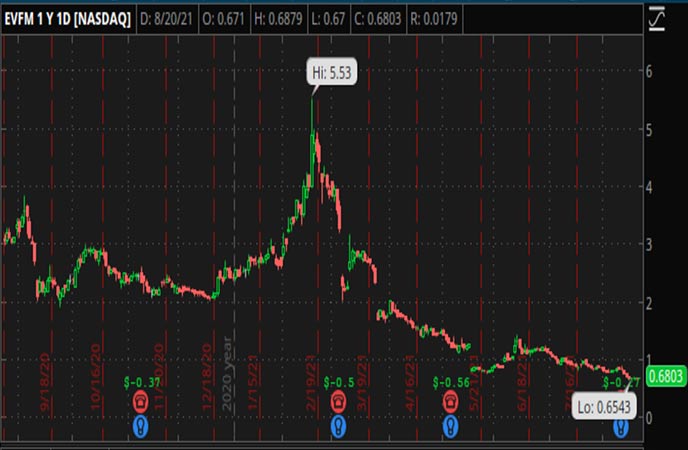Click red earnings phone icon under $-0.56
Screen dimensions: 688x450
pos(451,401)
